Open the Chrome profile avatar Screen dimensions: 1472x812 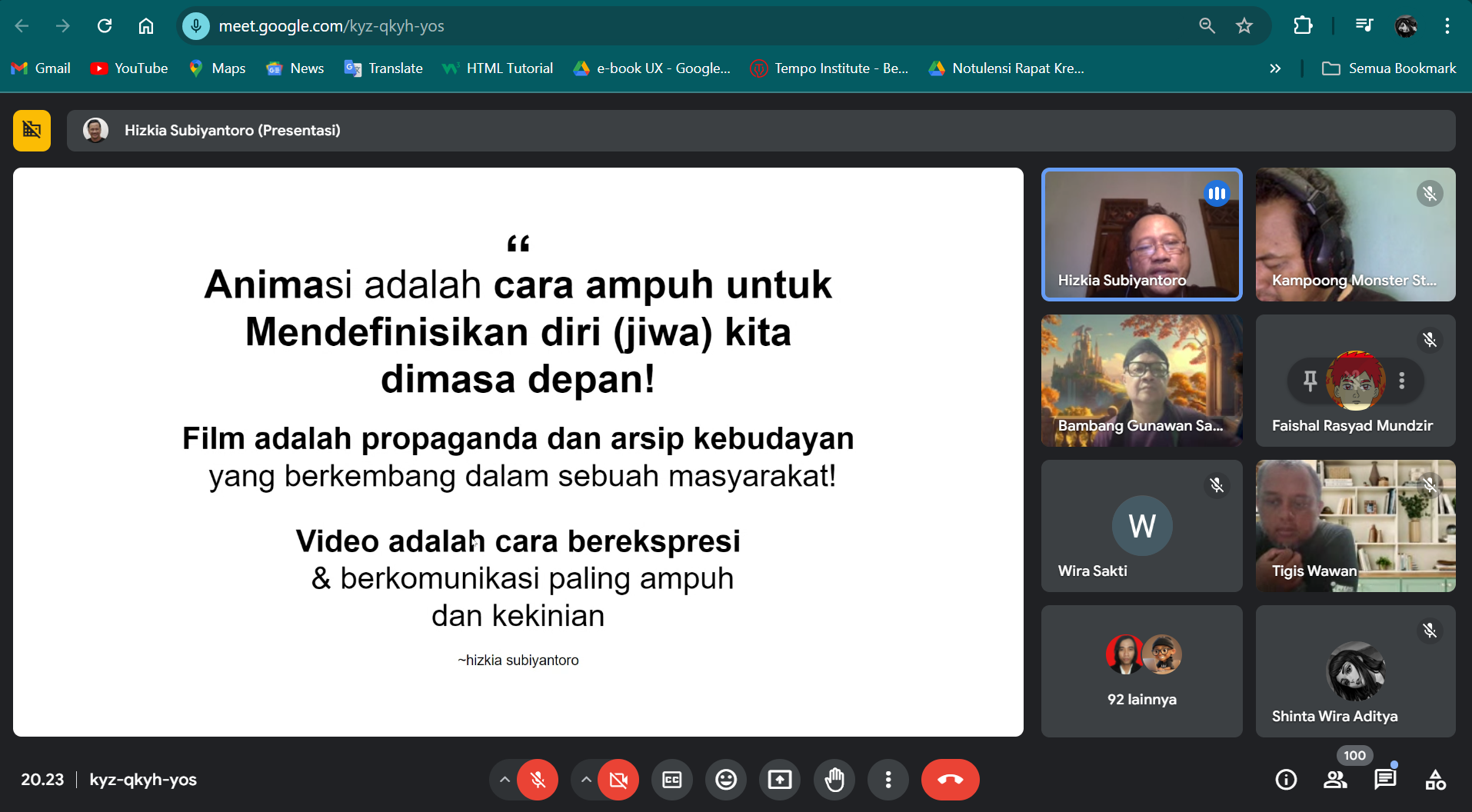coord(1407,26)
